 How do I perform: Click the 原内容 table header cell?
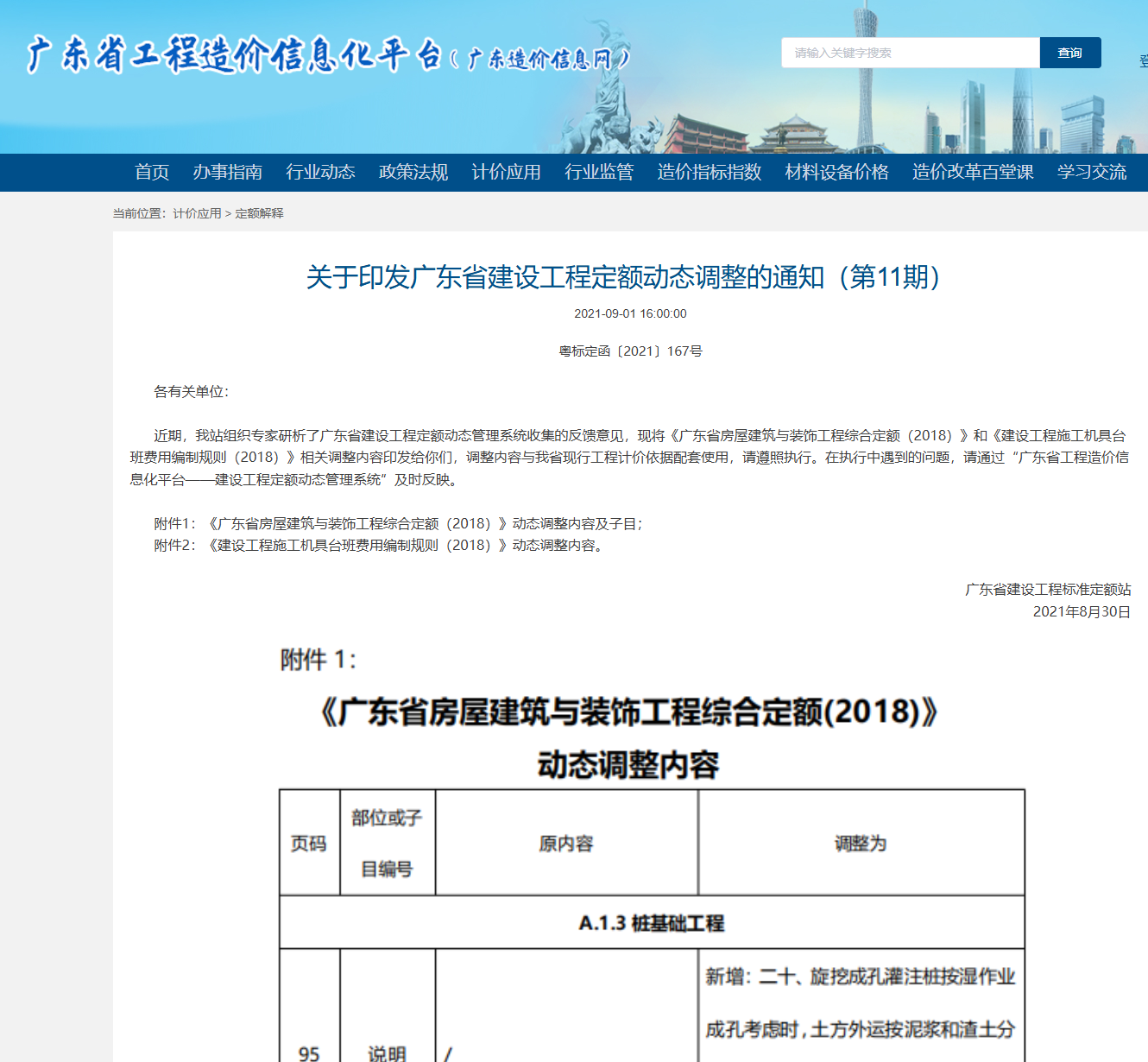tap(566, 843)
